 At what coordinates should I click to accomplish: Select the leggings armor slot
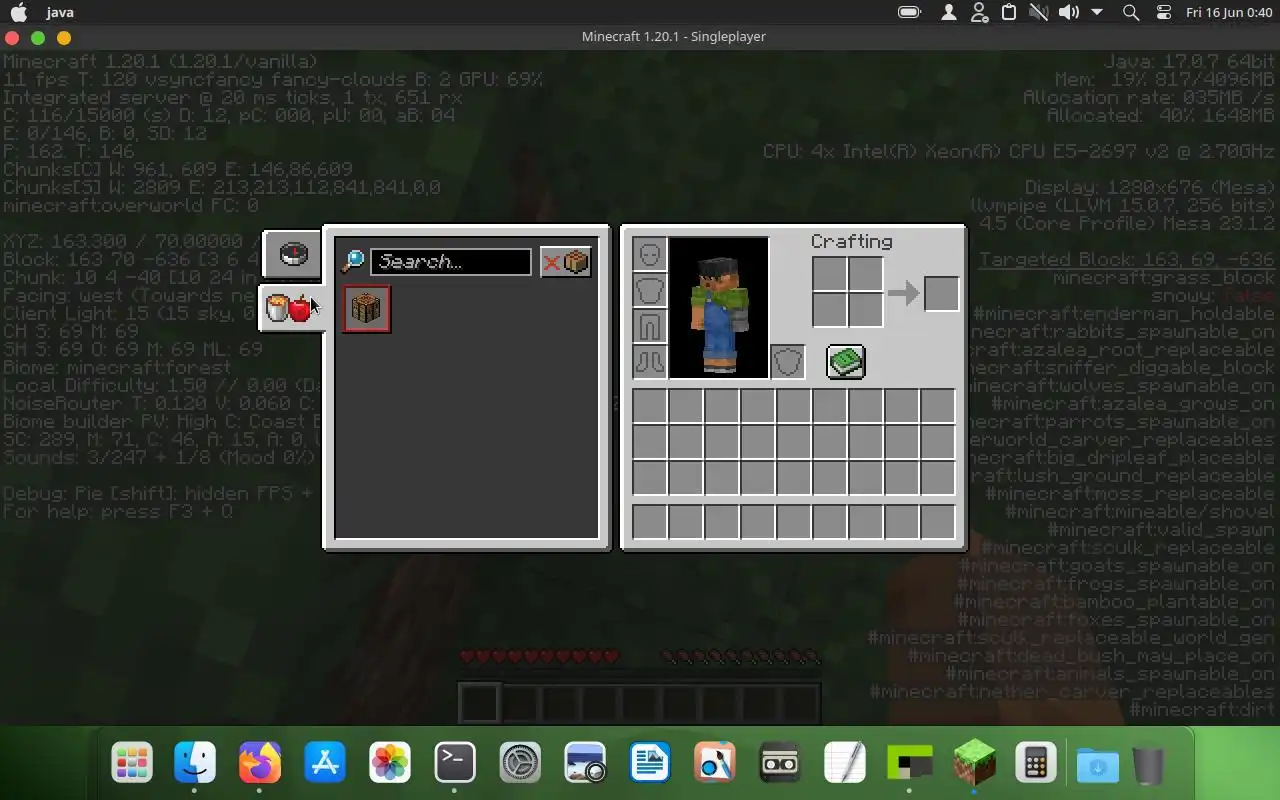click(x=650, y=327)
